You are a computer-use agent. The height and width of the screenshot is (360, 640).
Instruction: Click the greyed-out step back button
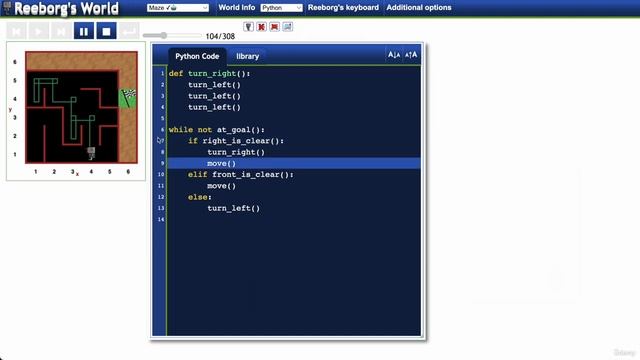point(16,31)
